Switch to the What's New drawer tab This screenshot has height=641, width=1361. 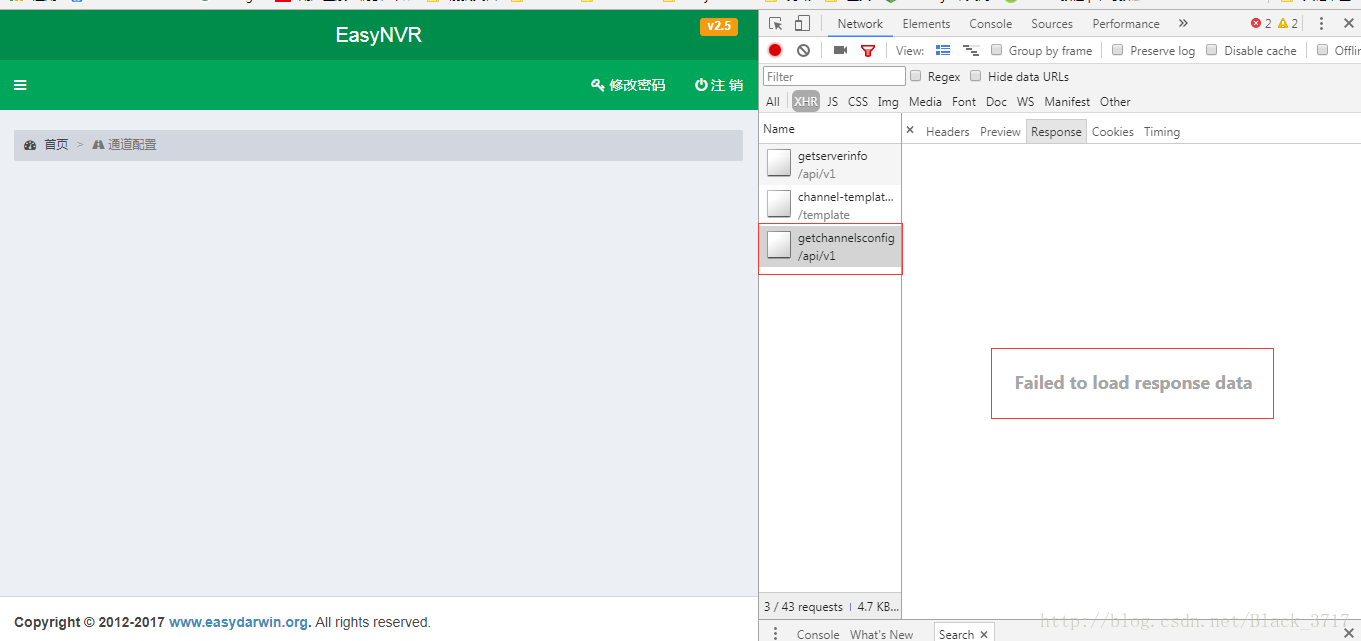(x=881, y=634)
